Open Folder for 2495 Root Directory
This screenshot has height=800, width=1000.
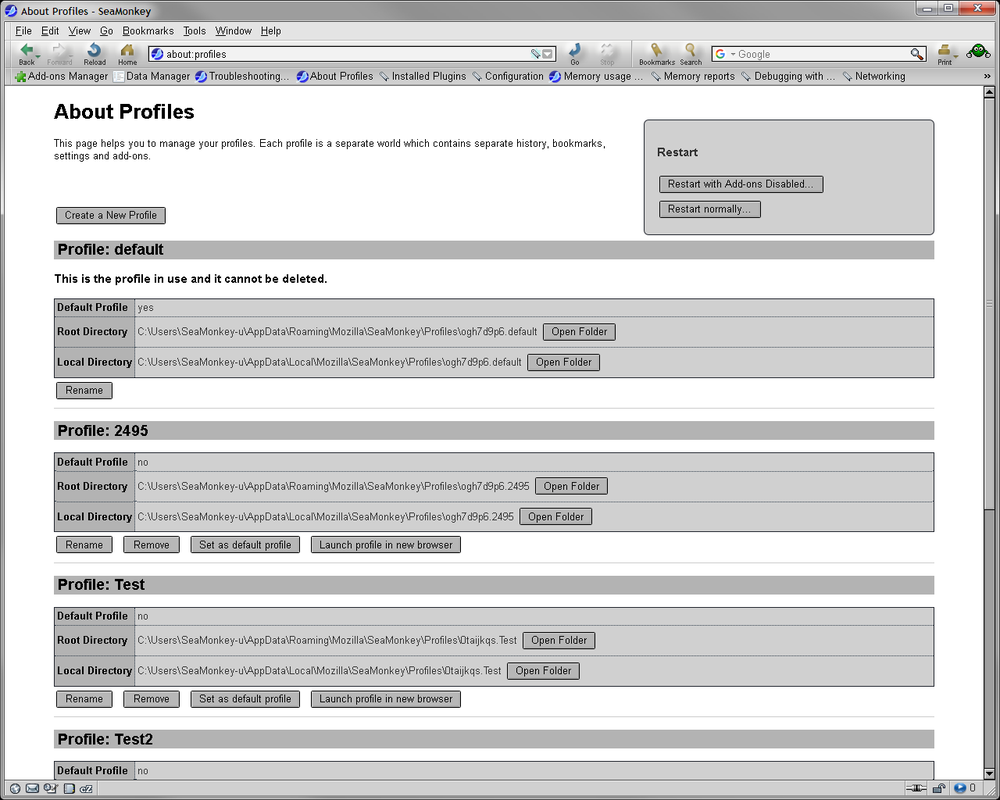[x=571, y=486]
